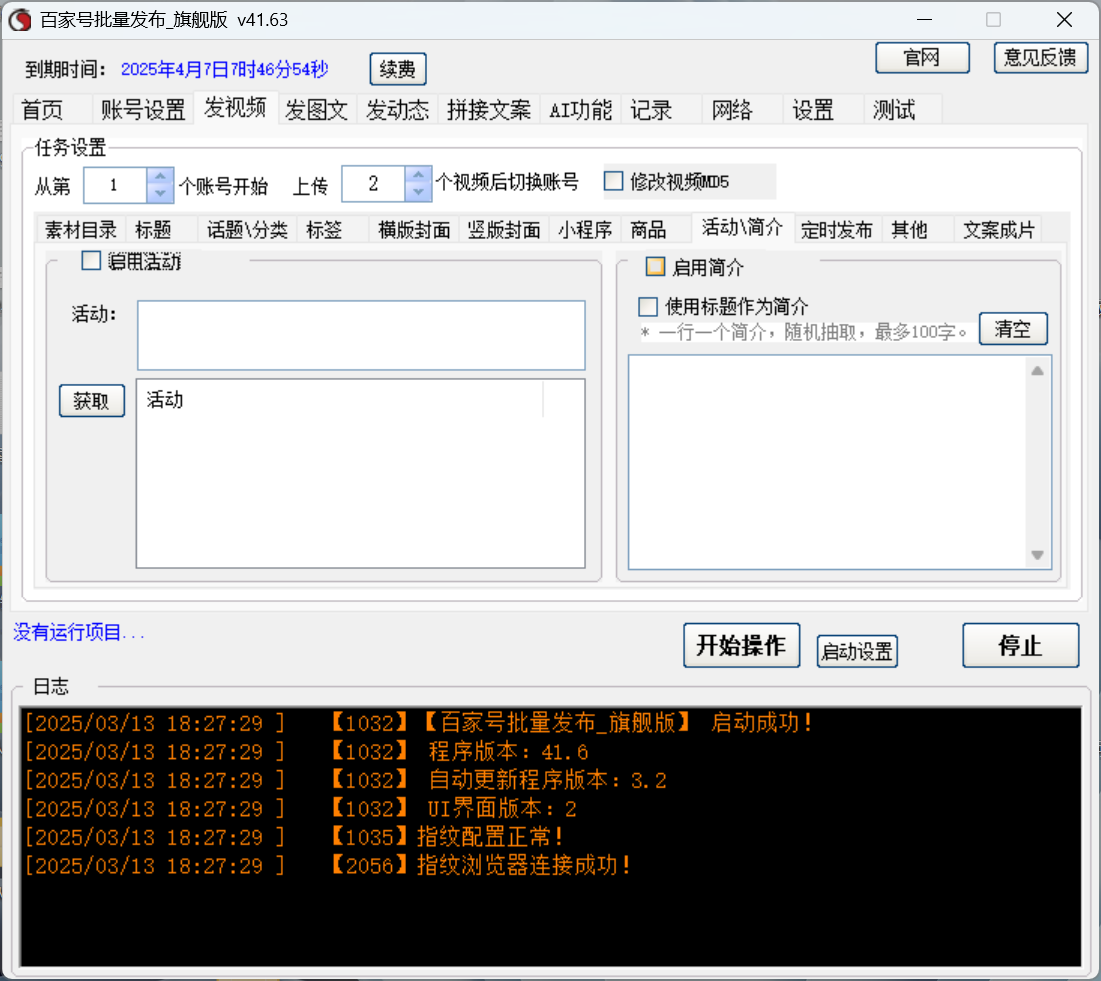Open the 发动态 tab
The height and width of the screenshot is (981, 1101).
coord(397,110)
